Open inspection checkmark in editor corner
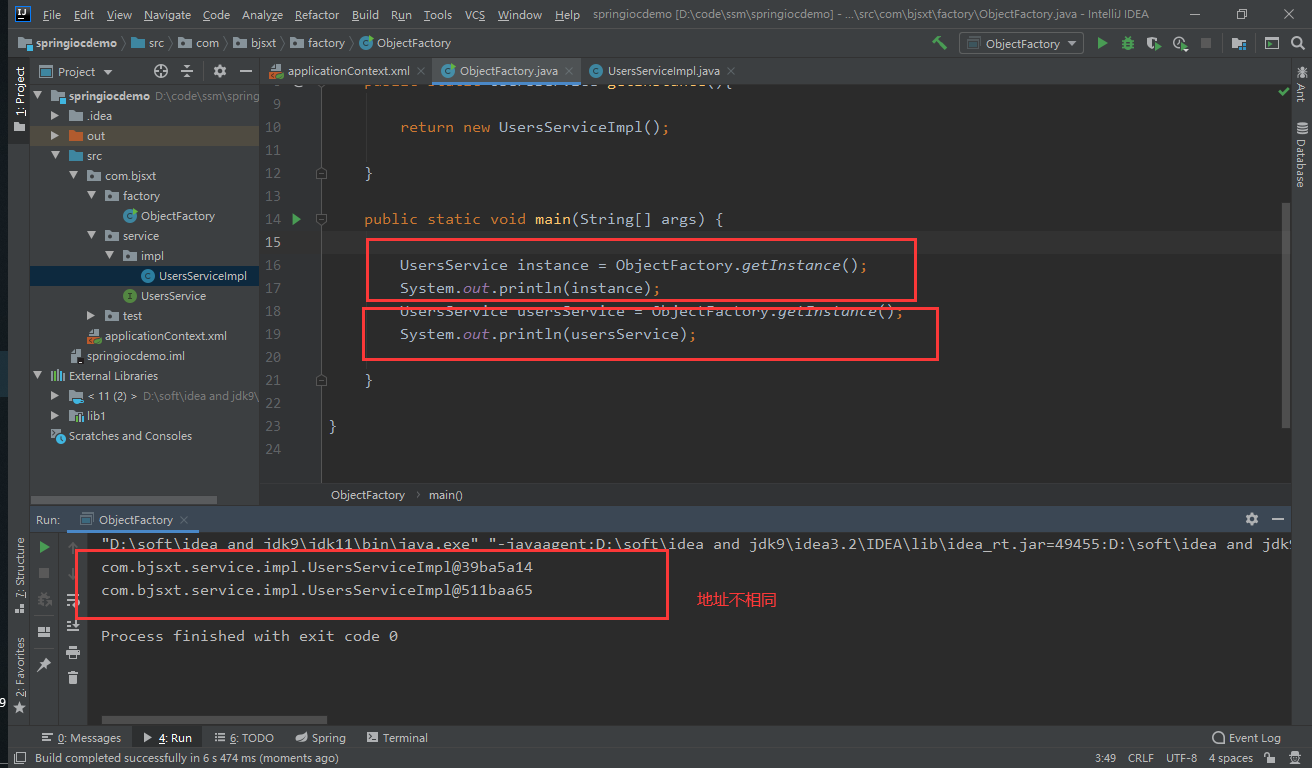 (x=1284, y=91)
